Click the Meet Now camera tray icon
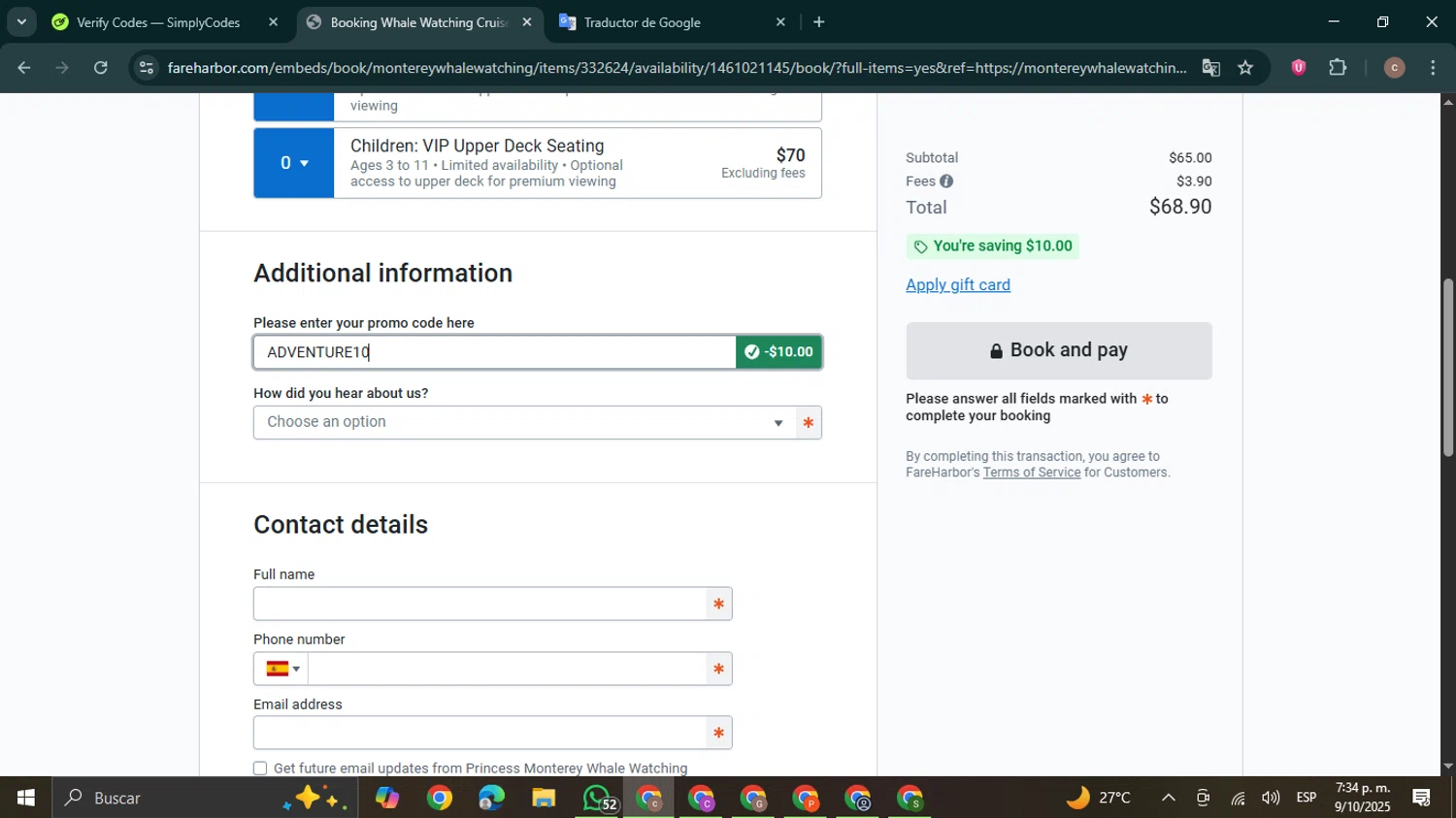The image size is (1456, 818). (x=1203, y=798)
